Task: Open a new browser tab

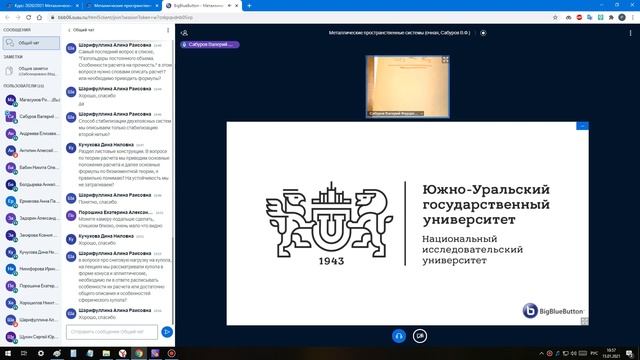Action: point(249,6)
